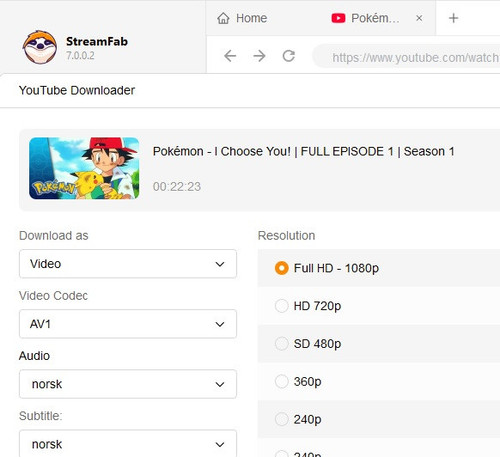Click the Pokémon I Choose You title
Viewport: 500px width, 457px height.
[x=303, y=152]
